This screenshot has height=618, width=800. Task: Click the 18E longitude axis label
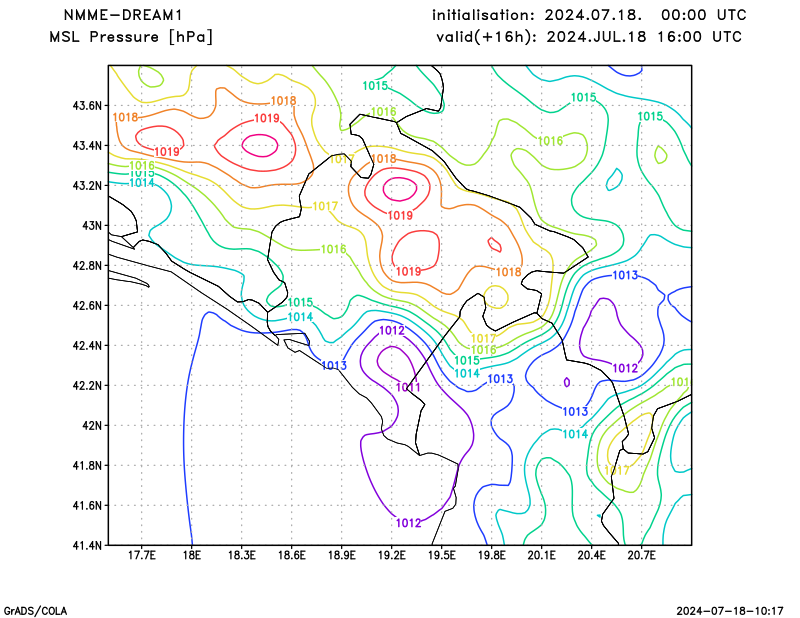[x=192, y=555]
